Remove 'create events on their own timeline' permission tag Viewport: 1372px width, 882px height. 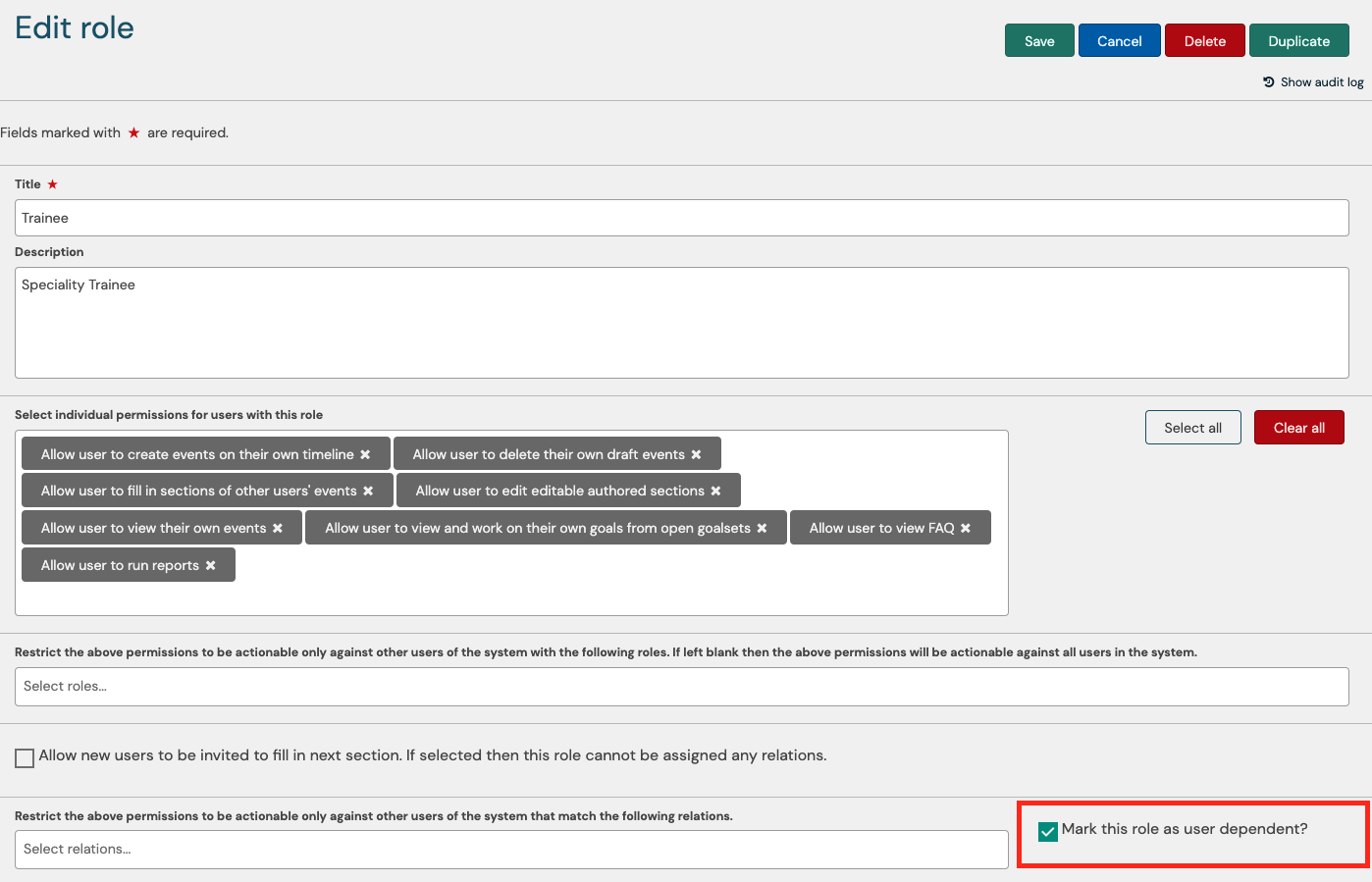click(x=365, y=454)
